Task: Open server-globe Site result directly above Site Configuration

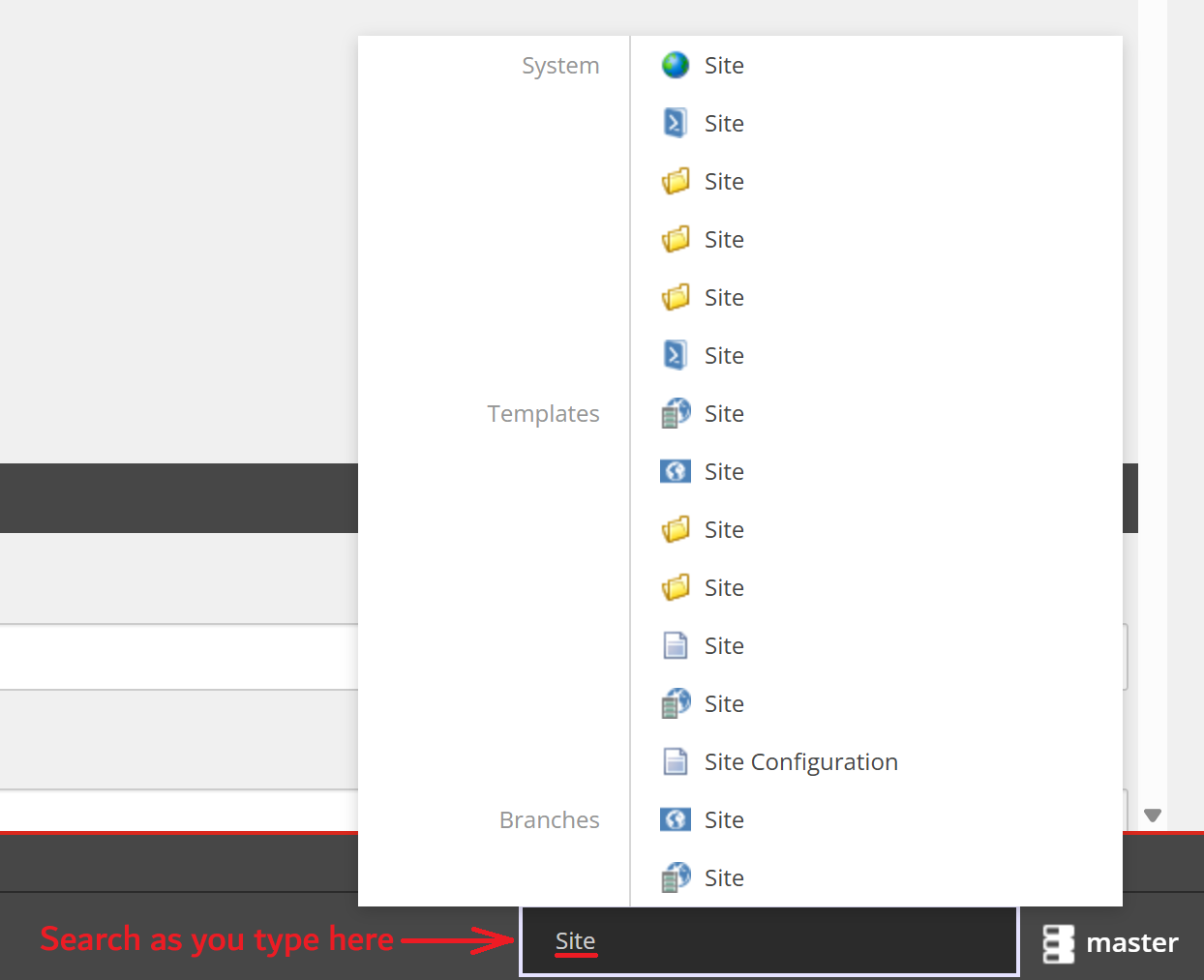Action: click(876, 703)
